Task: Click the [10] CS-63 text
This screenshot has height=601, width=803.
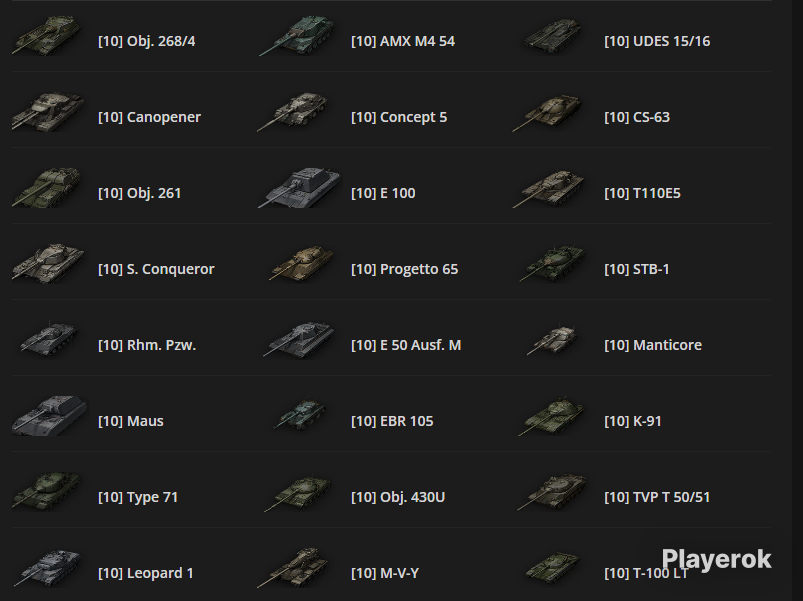Action: pyautogui.click(x=637, y=117)
